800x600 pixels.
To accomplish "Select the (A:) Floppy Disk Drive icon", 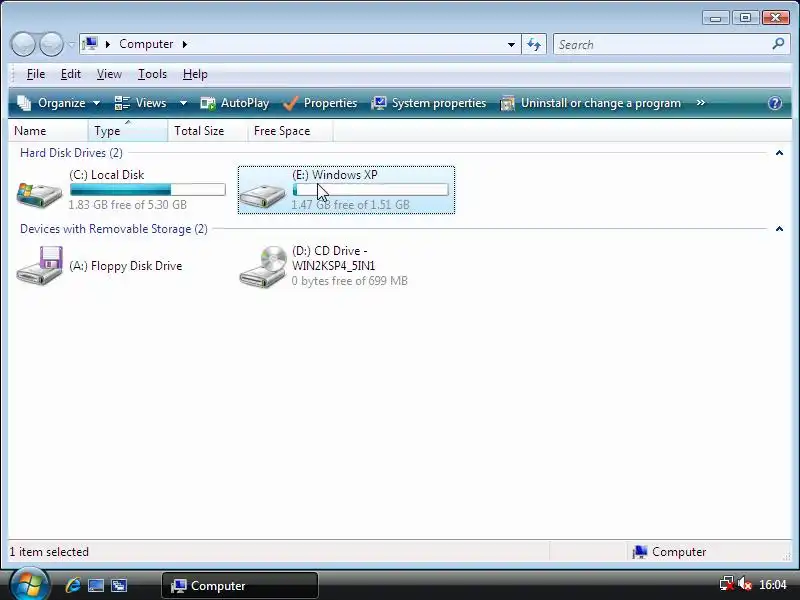I will pos(39,266).
